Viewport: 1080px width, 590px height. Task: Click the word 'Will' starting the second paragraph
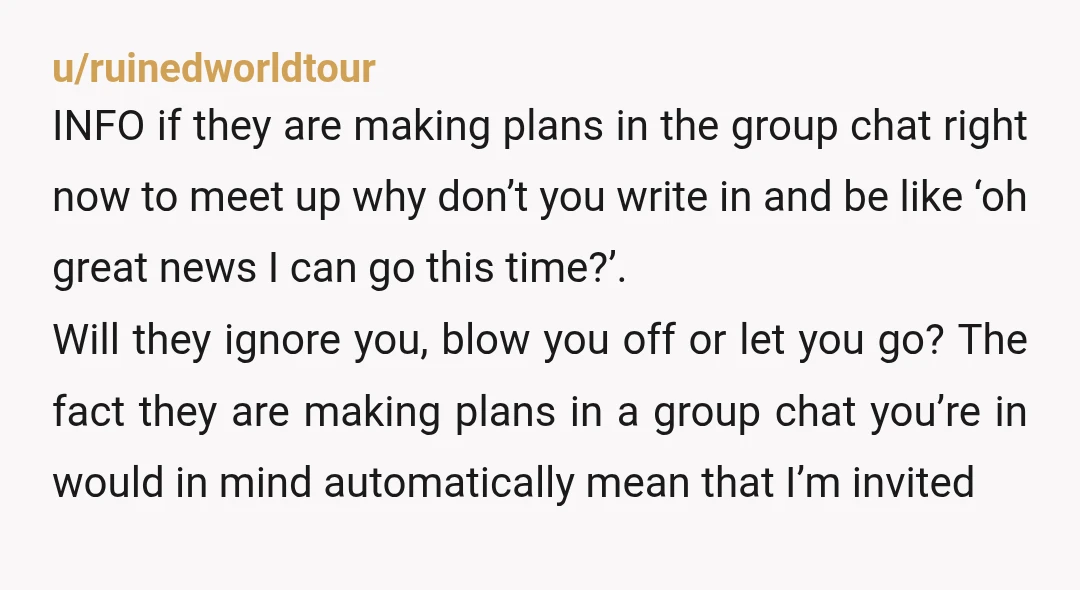[x=86, y=339]
